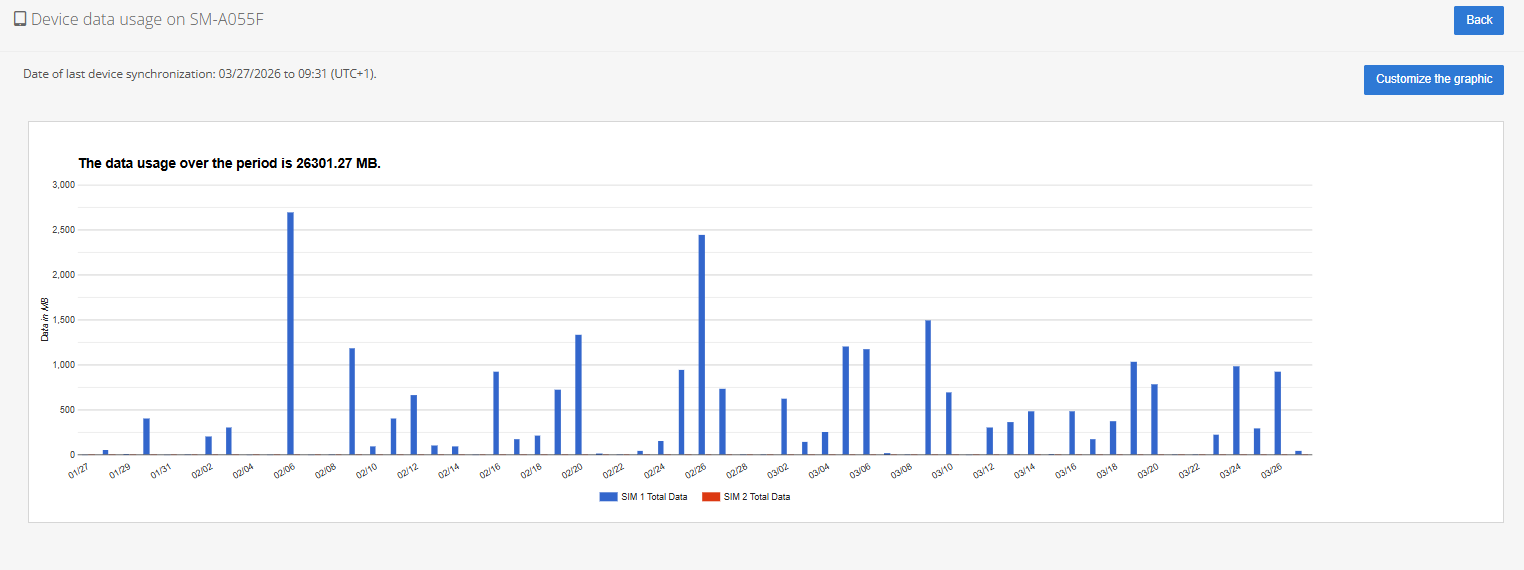Click the blue SIM 1 legend swatch
The image size is (1524, 570).
click(609, 497)
